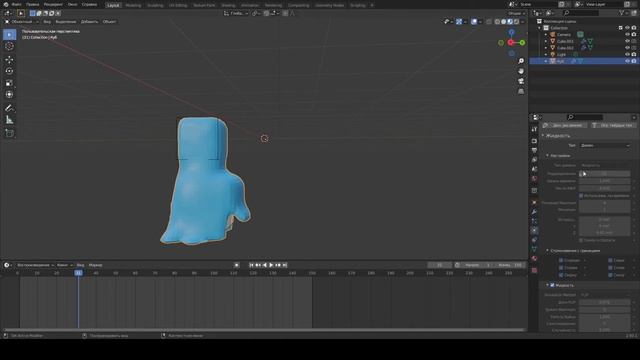Open the Particles properties tab
Viewport: 640px width, 360px height.
click(534, 221)
